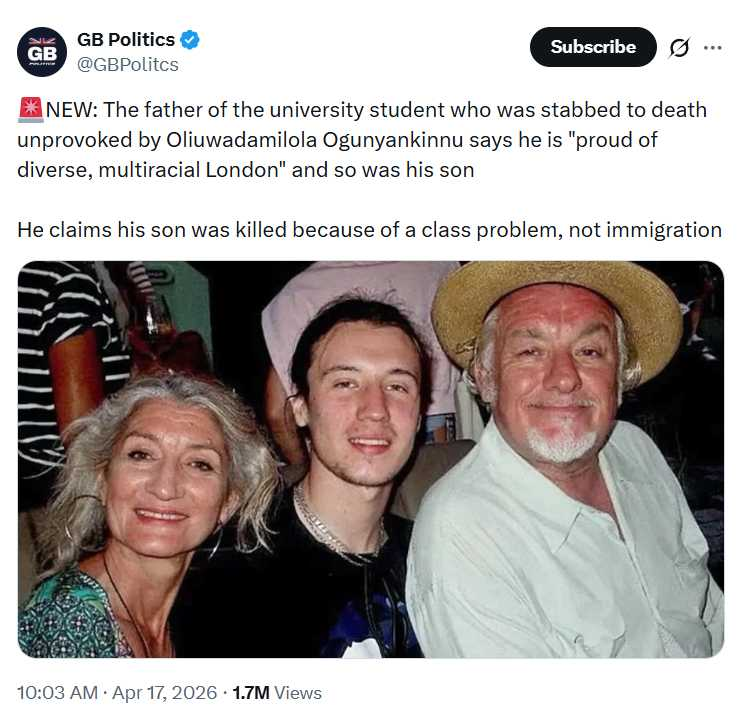Open the three-dot more options menu
The width and height of the screenshot is (743, 719).
(712, 47)
